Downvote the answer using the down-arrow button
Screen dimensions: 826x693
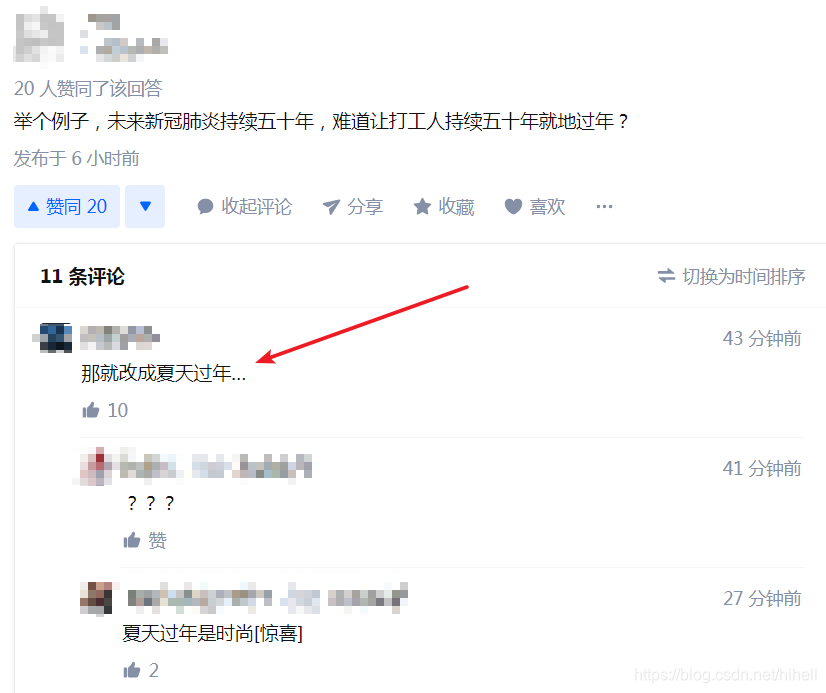(145, 206)
